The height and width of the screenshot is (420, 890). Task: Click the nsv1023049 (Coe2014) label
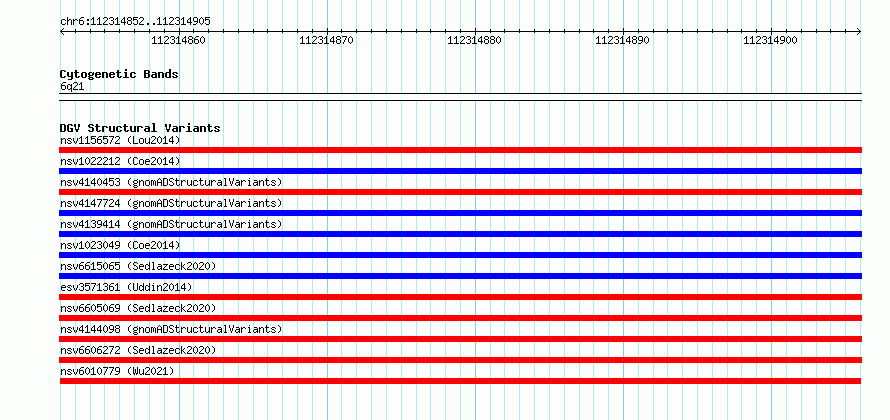(120, 245)
